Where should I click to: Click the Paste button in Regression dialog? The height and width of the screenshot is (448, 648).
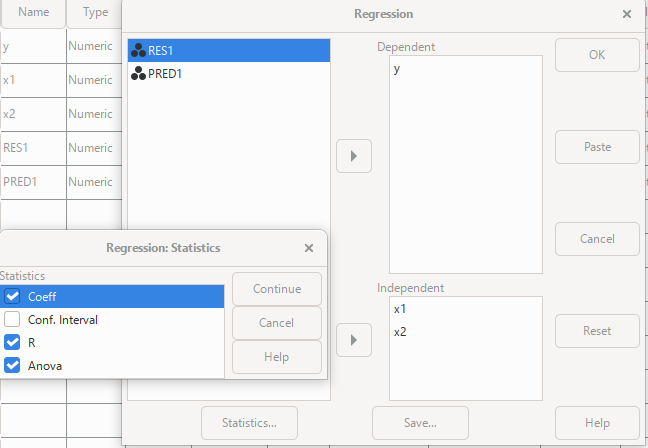pos(597,147)
